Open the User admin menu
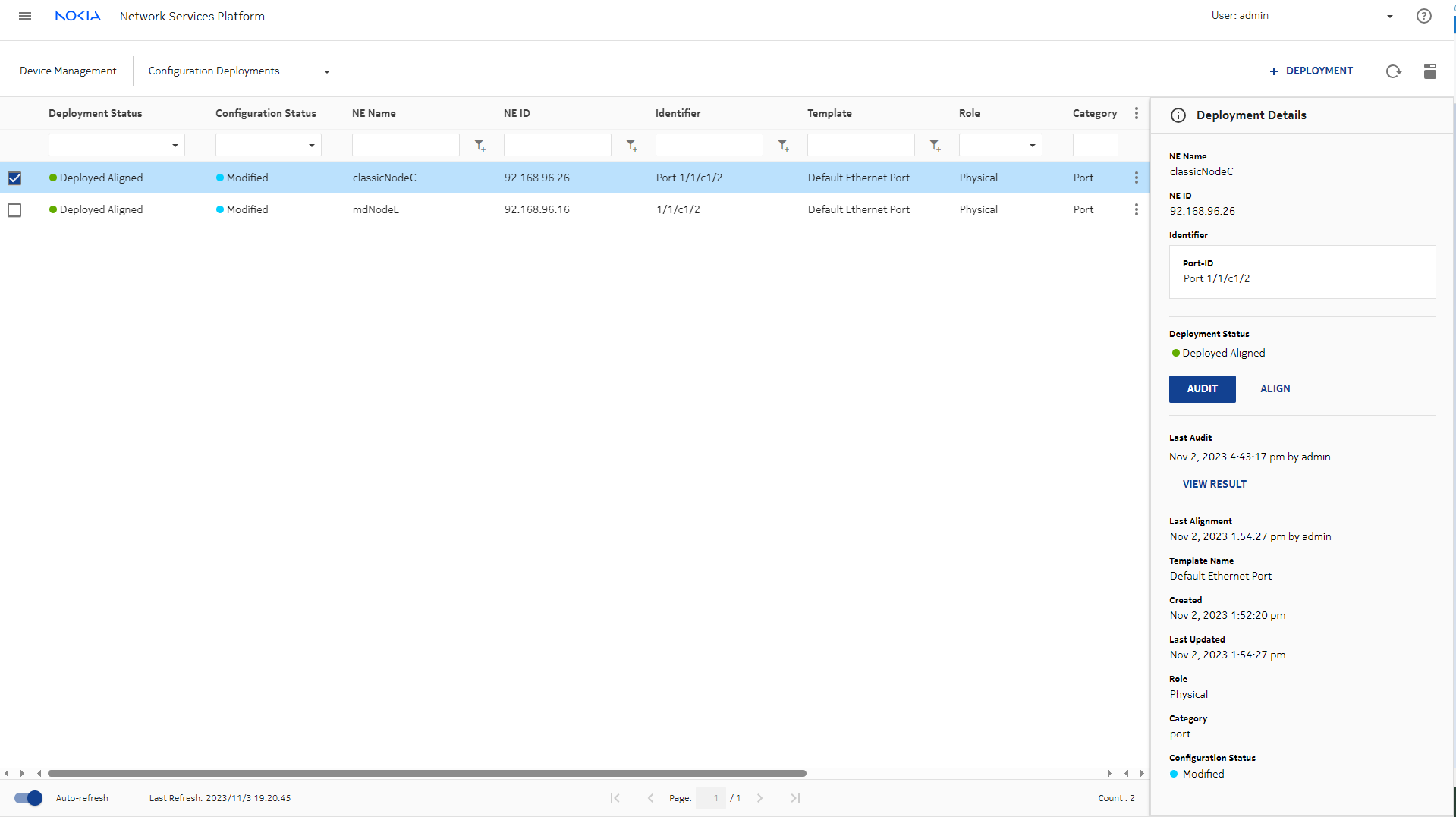The image size is (1456, 817). click(1389, 17)
